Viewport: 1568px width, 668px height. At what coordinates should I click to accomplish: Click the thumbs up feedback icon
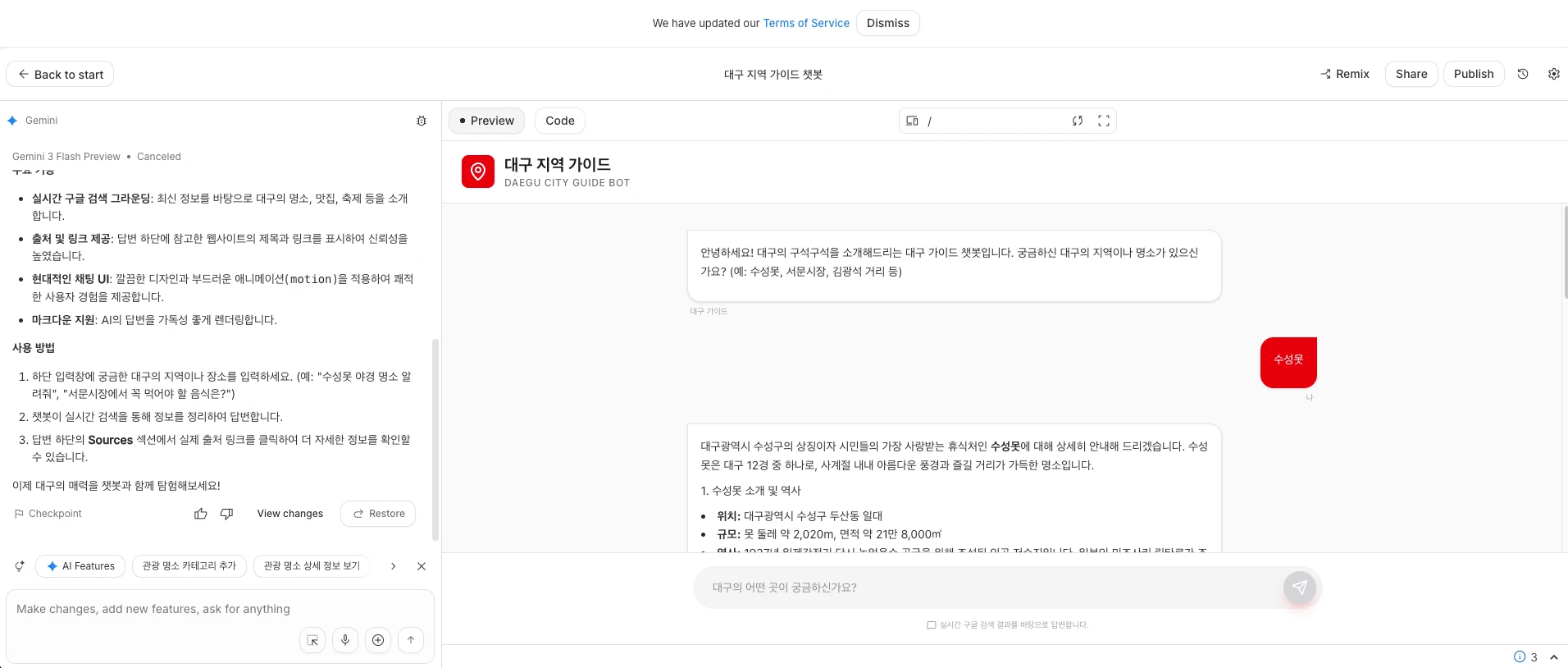pos(201,514)
